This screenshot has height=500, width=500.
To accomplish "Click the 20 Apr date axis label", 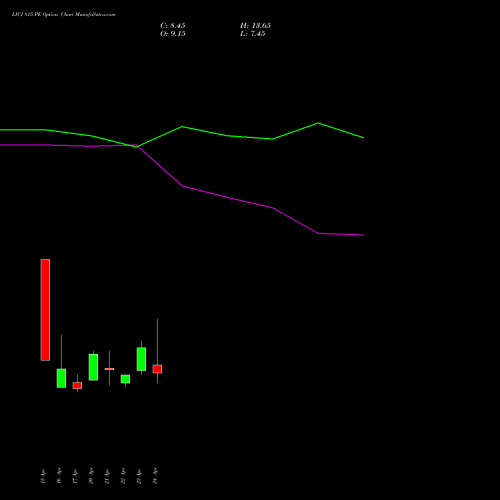I will pos(91,476).
